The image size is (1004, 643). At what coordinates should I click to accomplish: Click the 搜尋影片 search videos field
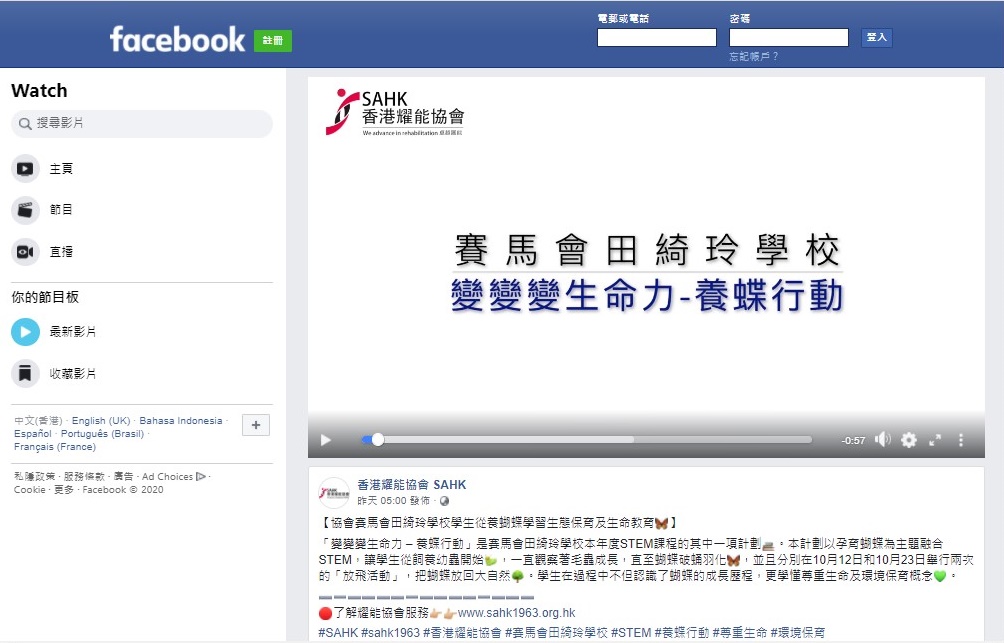pyautogui.click(x=142, y=123)
